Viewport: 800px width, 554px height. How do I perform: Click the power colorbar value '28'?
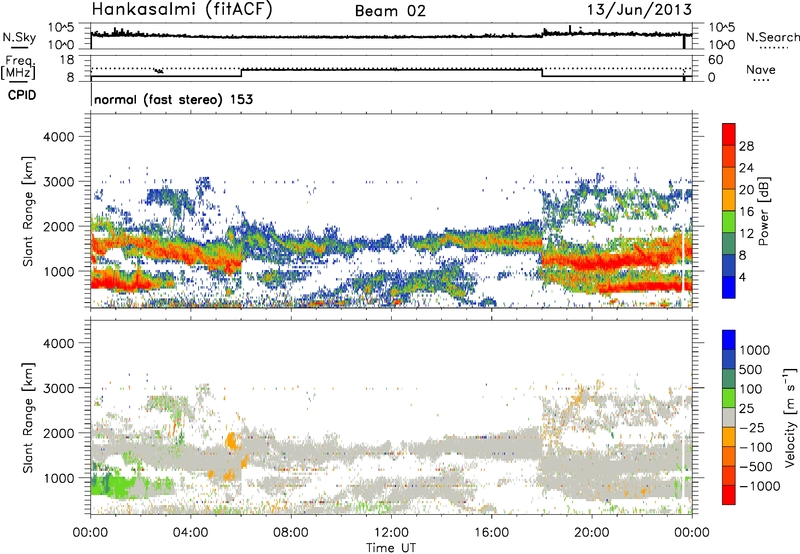746,146
